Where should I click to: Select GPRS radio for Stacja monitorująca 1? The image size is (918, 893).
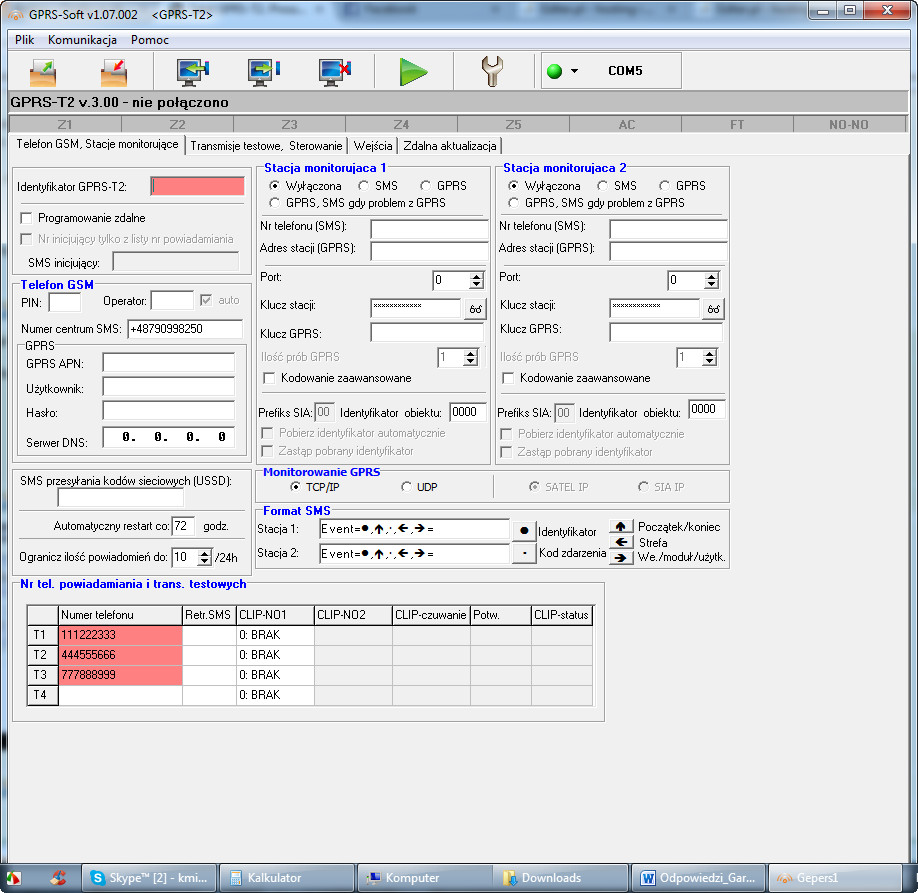pos(426,186)
